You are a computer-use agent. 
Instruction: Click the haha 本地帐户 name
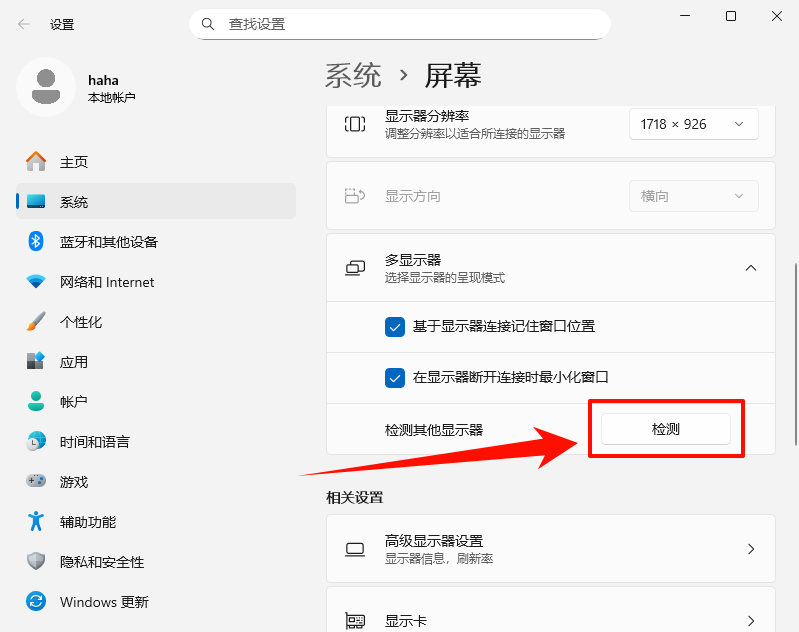coord(112,88)
